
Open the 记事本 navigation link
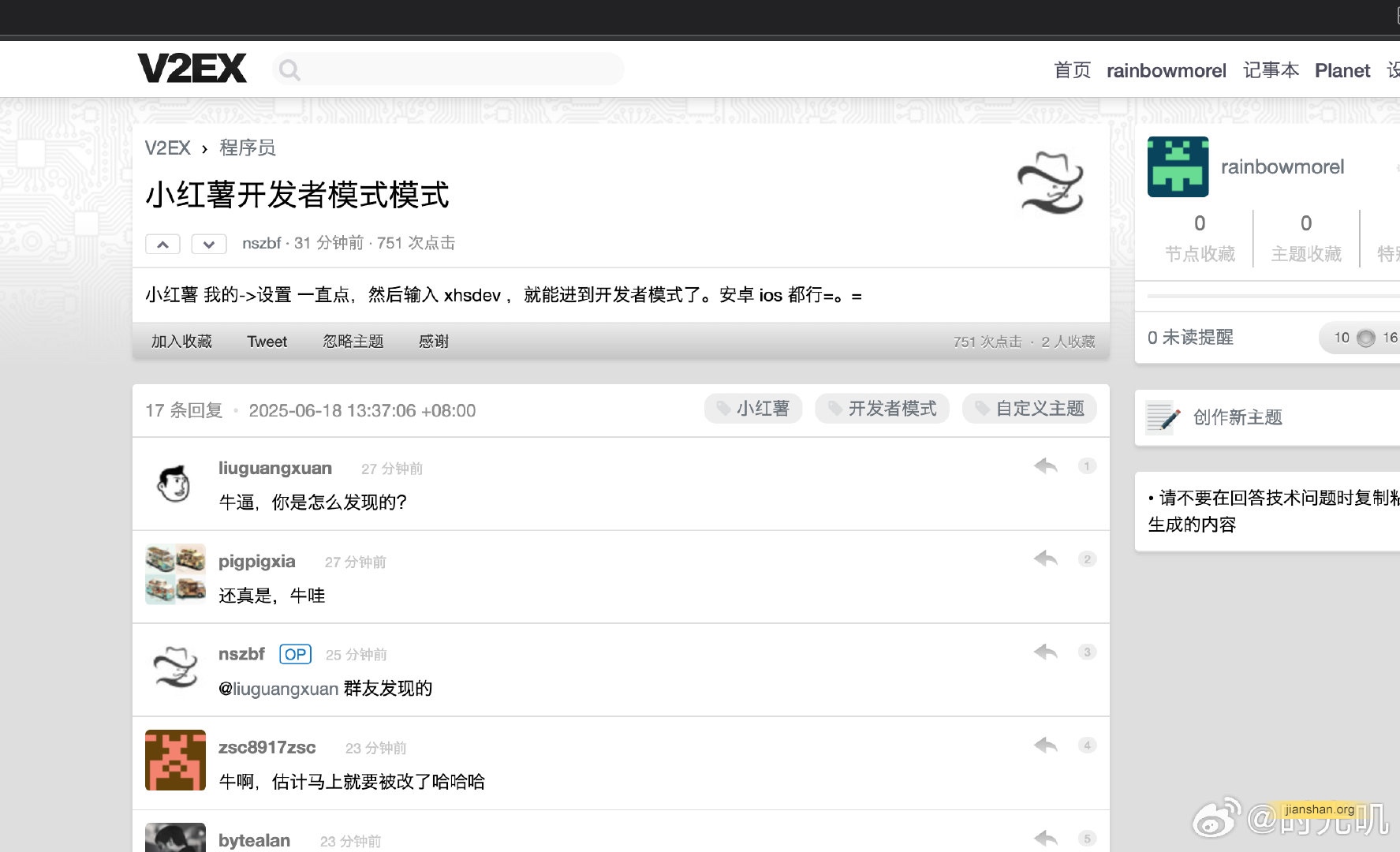pyautogui.click(x=1271, y=70)
